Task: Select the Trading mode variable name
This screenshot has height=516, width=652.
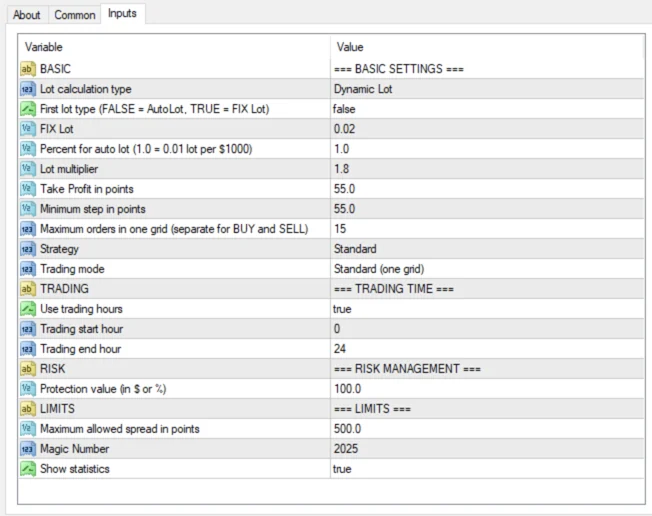Action: point(72,269)
